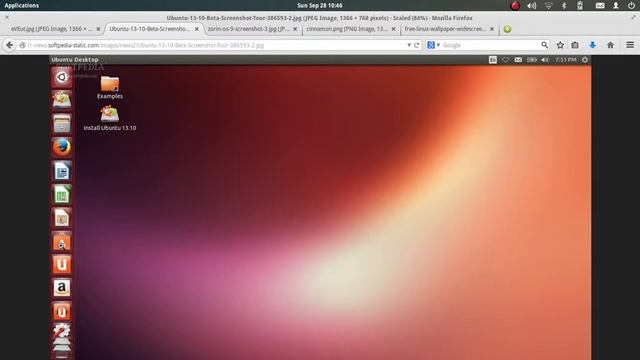Click the battery indicator in the Ubuntu image panel

(531, 60)
